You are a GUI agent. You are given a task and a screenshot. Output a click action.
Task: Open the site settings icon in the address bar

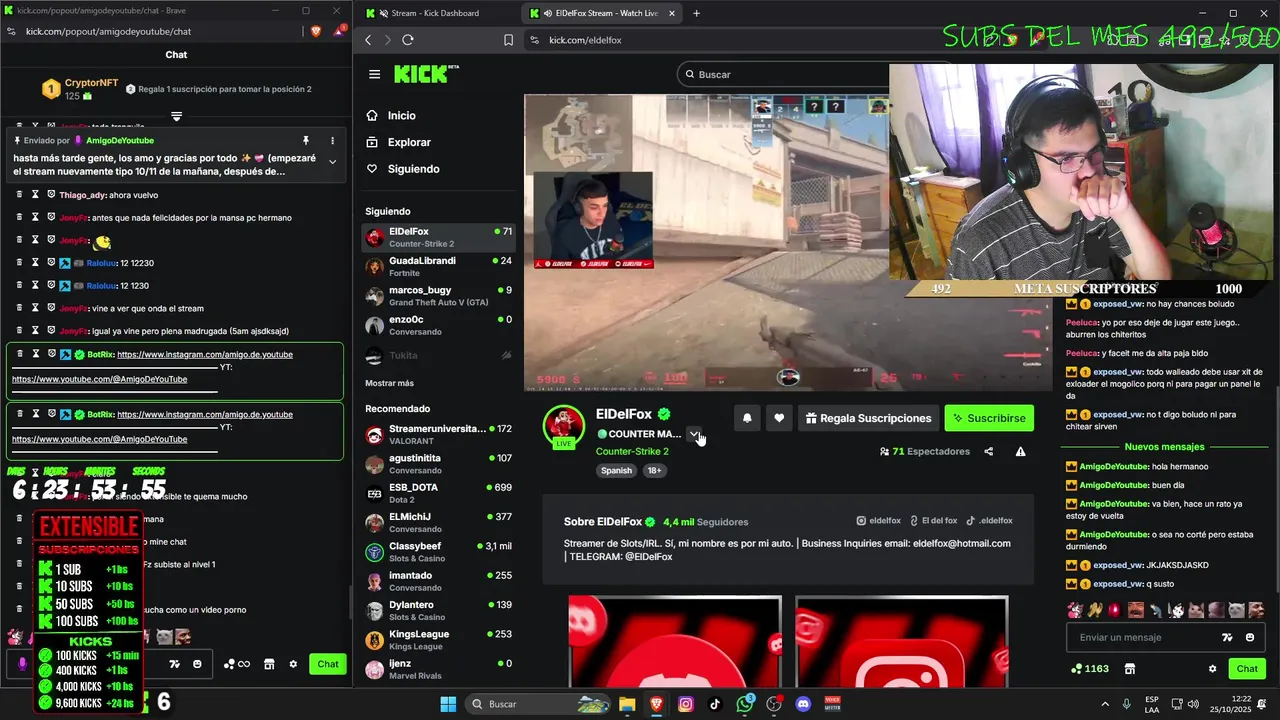[x=534, y=40]
